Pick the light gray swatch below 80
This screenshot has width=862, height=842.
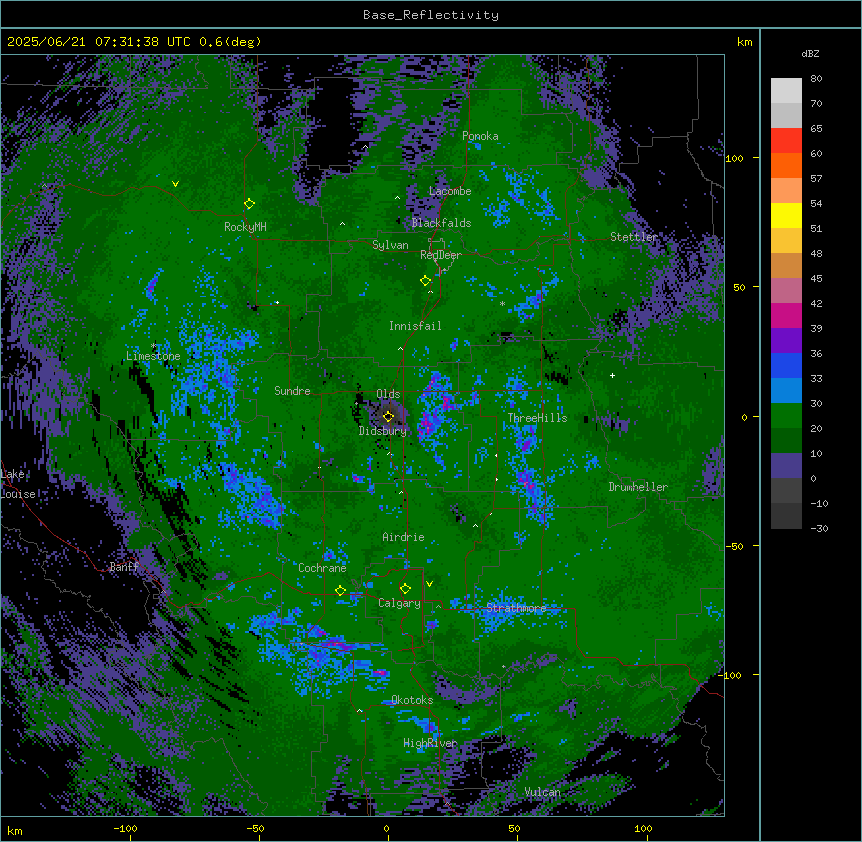click(x=786, y=91)
